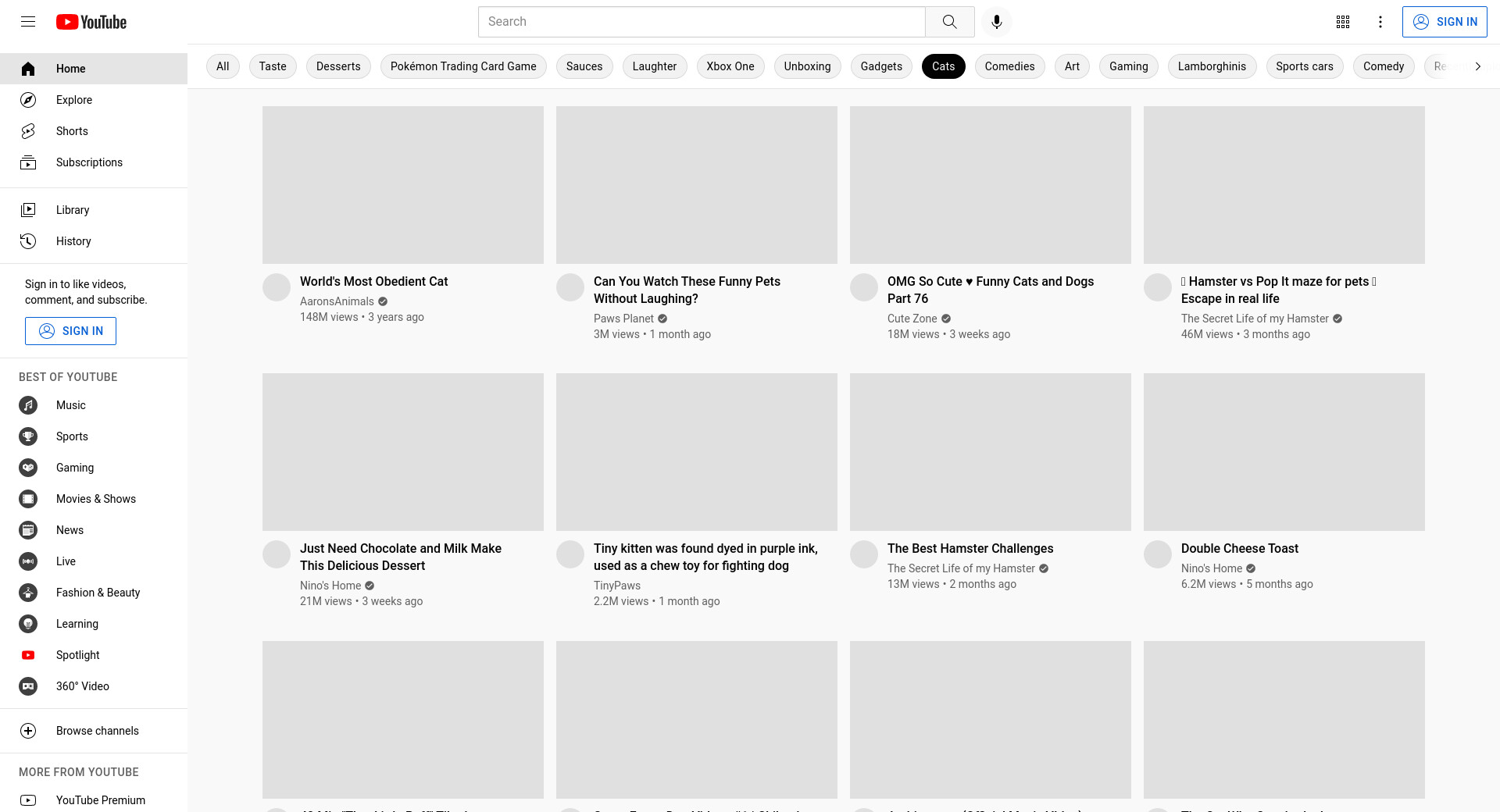1500x812 pixels.
Task: Select the Laughter filter chip
Action: (x=655, y=66)
